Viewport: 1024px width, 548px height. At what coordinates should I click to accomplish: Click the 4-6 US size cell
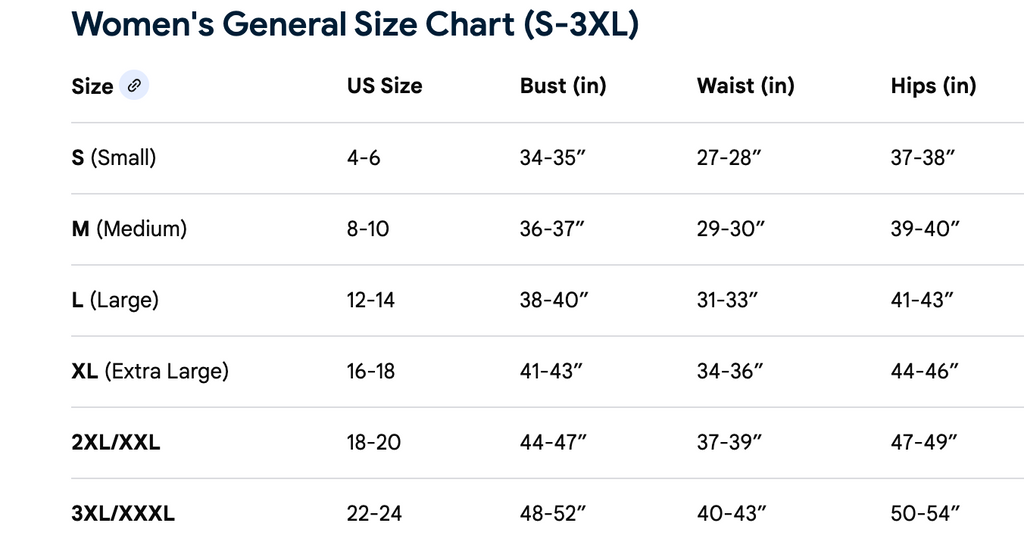point(364,158)
